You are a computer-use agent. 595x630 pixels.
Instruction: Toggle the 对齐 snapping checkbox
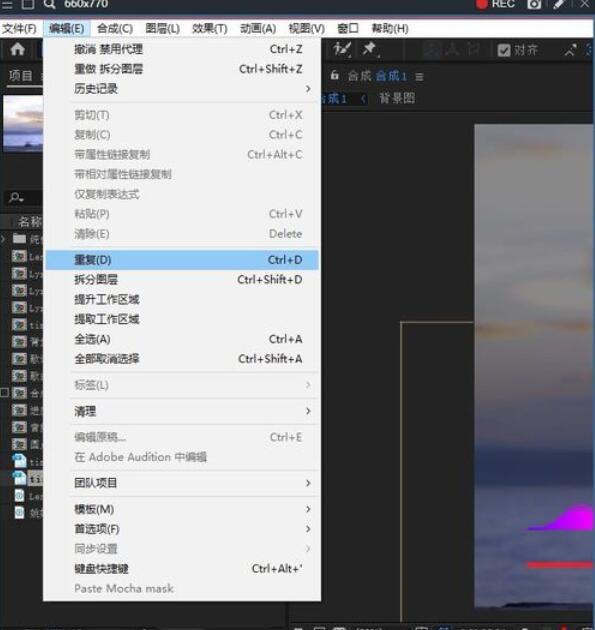[x=504, y=50]
